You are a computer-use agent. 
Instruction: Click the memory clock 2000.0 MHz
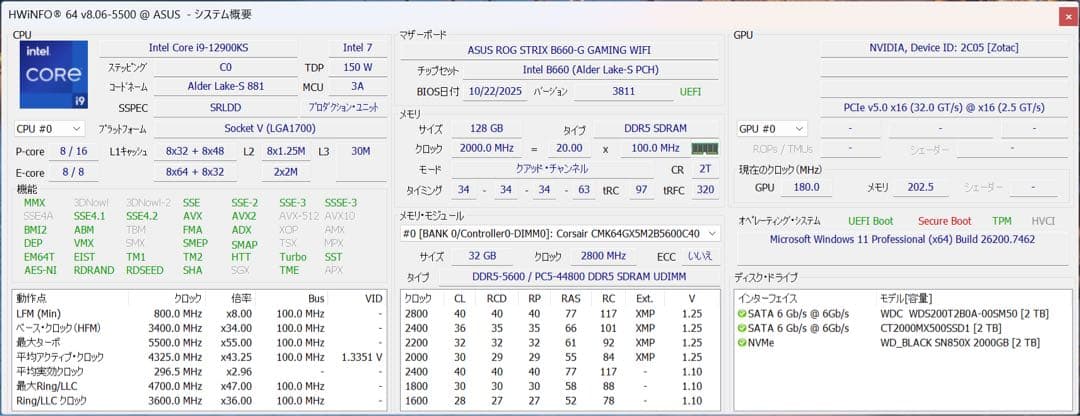coord(487,148)
